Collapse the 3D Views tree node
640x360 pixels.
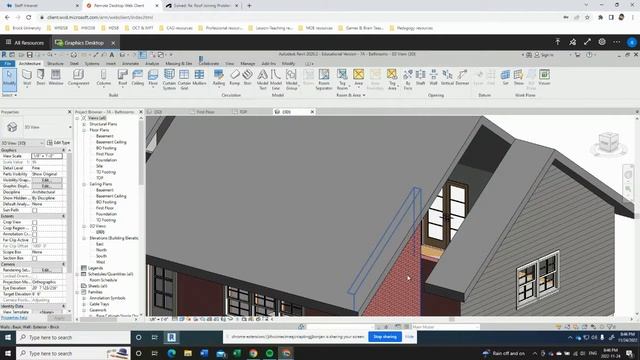84,226
